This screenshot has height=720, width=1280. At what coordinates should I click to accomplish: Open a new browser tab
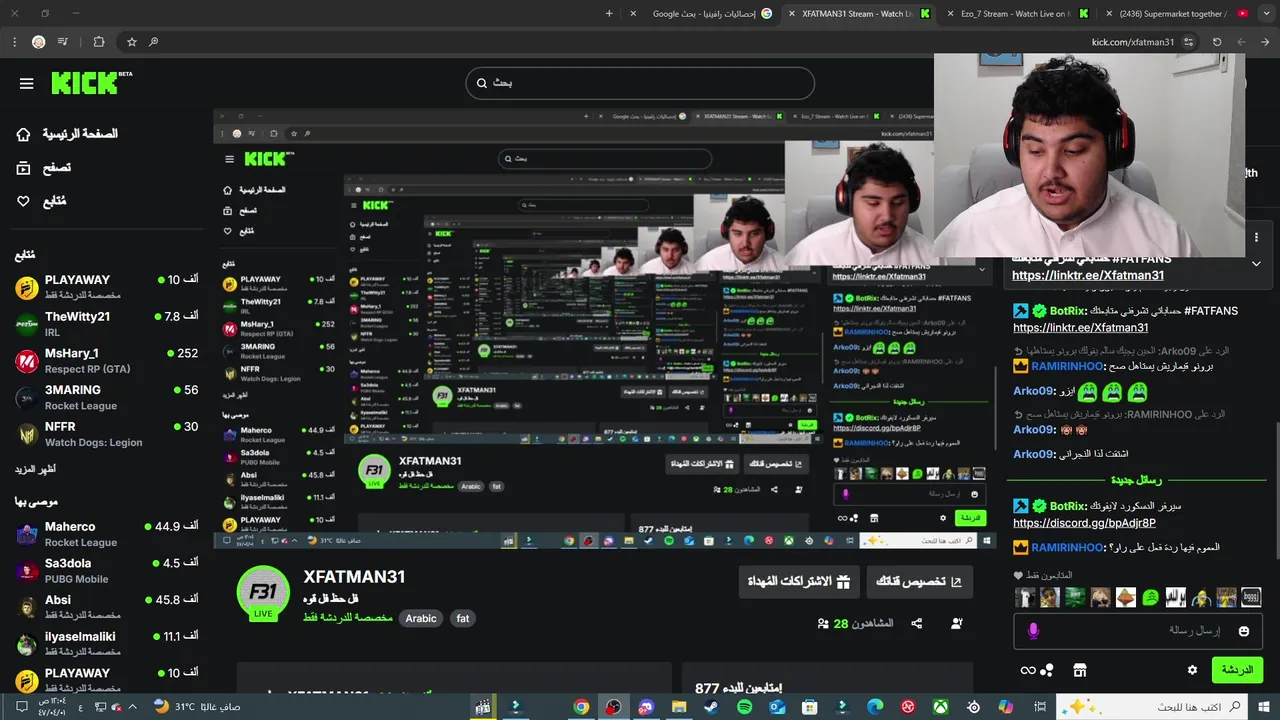coord(610,14)
